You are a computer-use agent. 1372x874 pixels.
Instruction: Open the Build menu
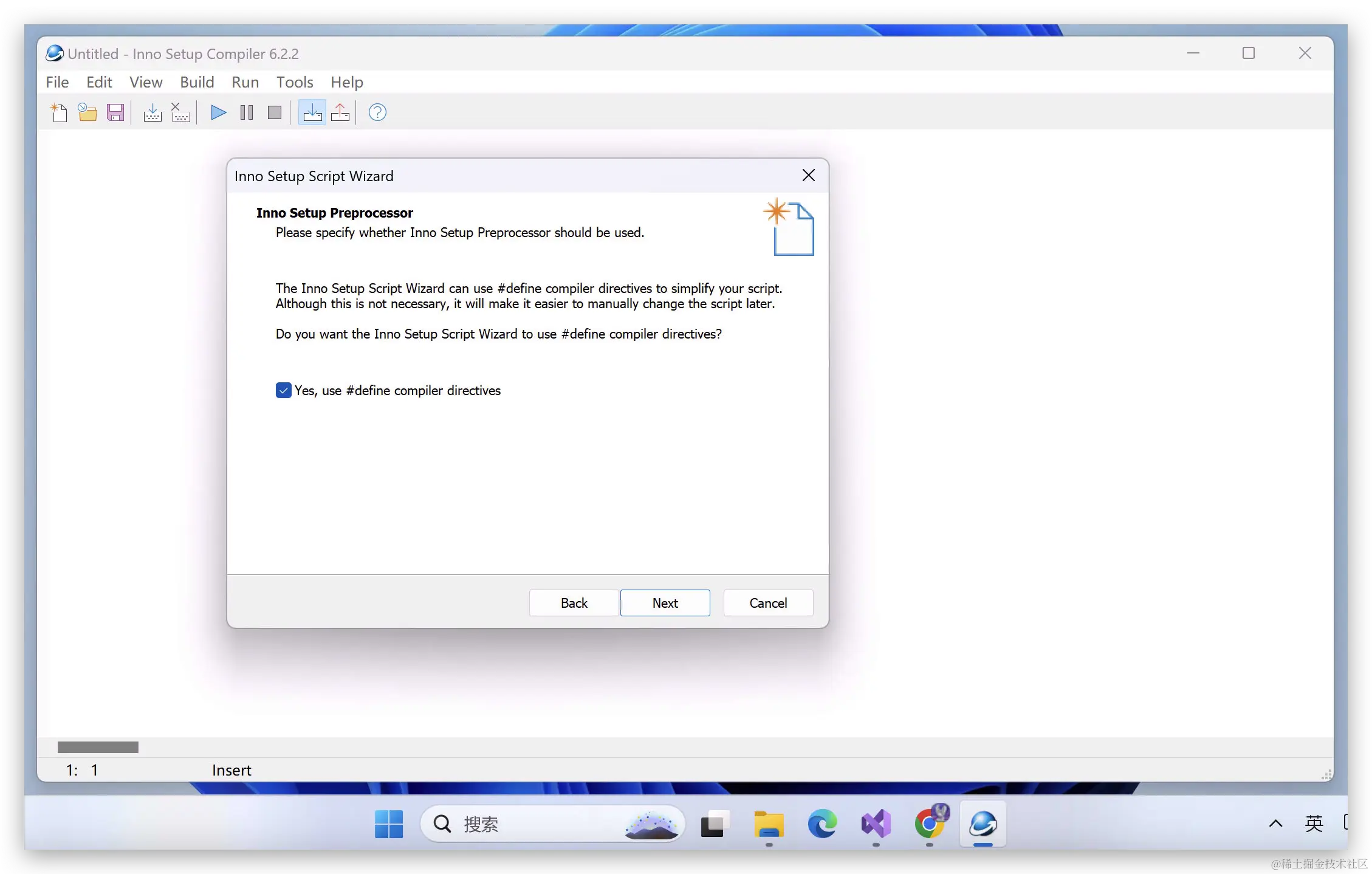point(197,82)
